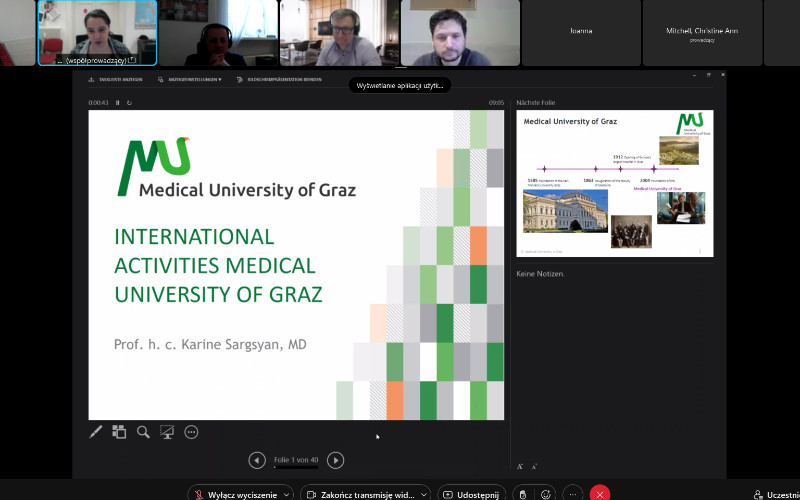The height and width of the screenshot is (500, 800).
Task: Go to the previous slide arrow
Action: (x=257, y=460)
